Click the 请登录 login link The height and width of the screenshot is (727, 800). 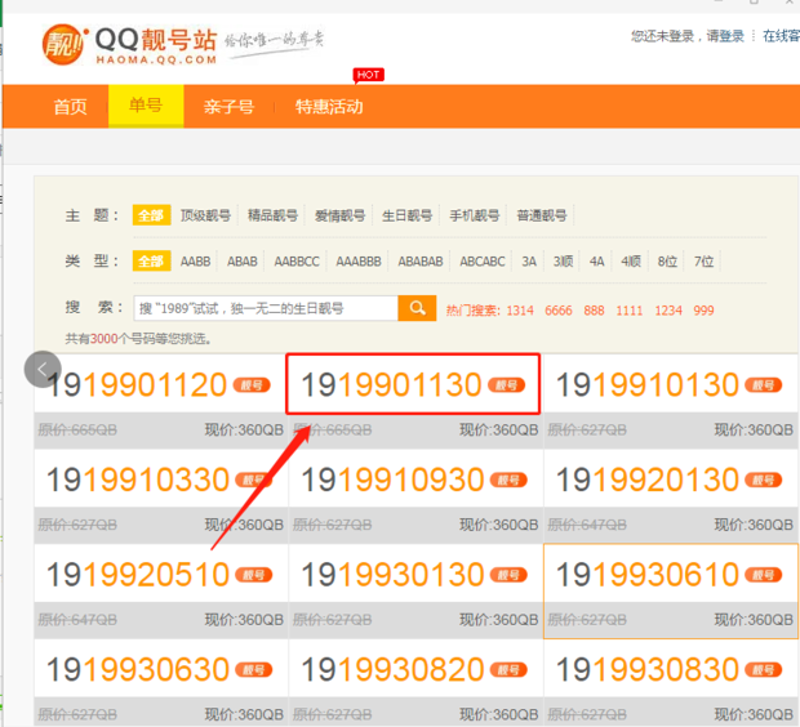[725, 36]
